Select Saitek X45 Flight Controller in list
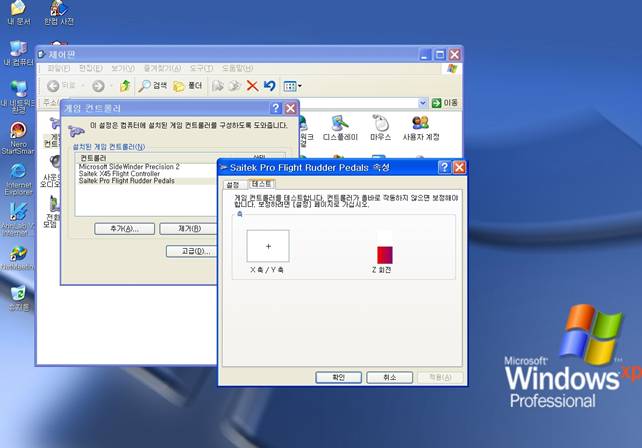 [119, 174]
